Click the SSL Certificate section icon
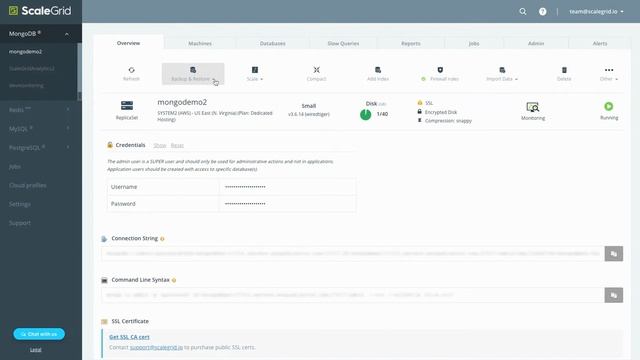Viewport: 640px width, 360px height. coord(104,322)
